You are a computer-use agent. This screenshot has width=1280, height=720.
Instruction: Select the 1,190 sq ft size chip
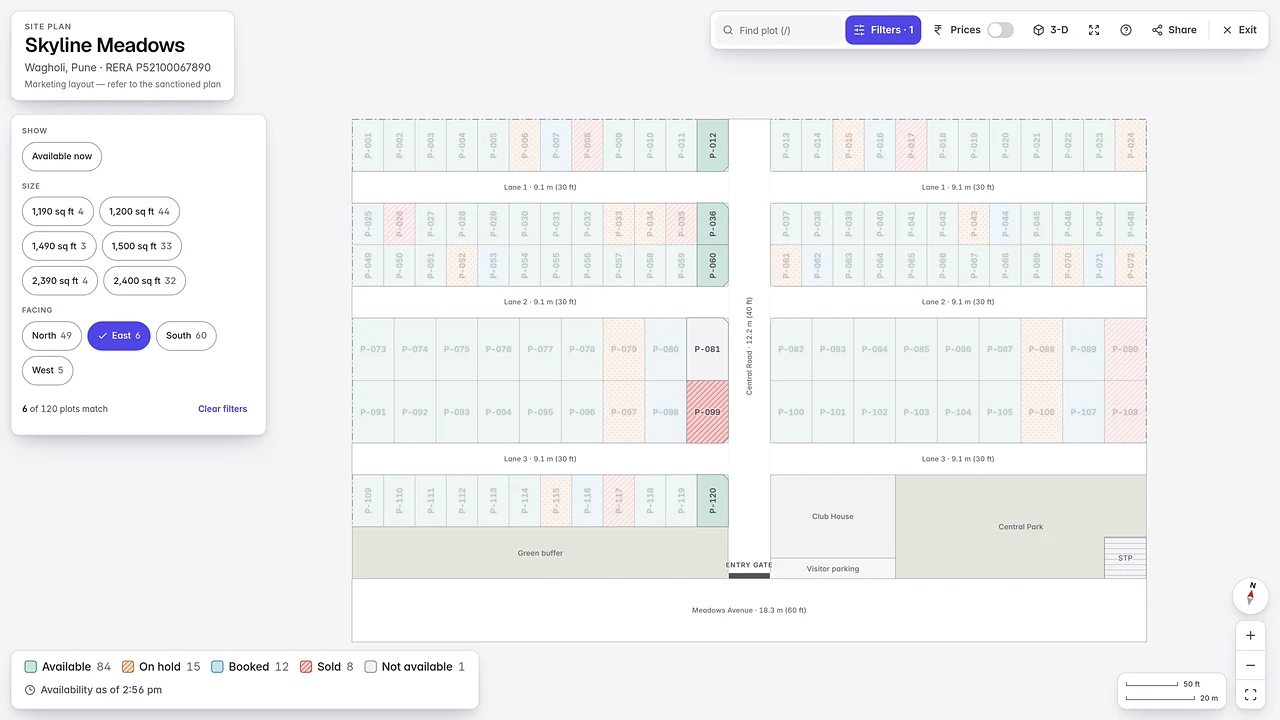(58, 211)
